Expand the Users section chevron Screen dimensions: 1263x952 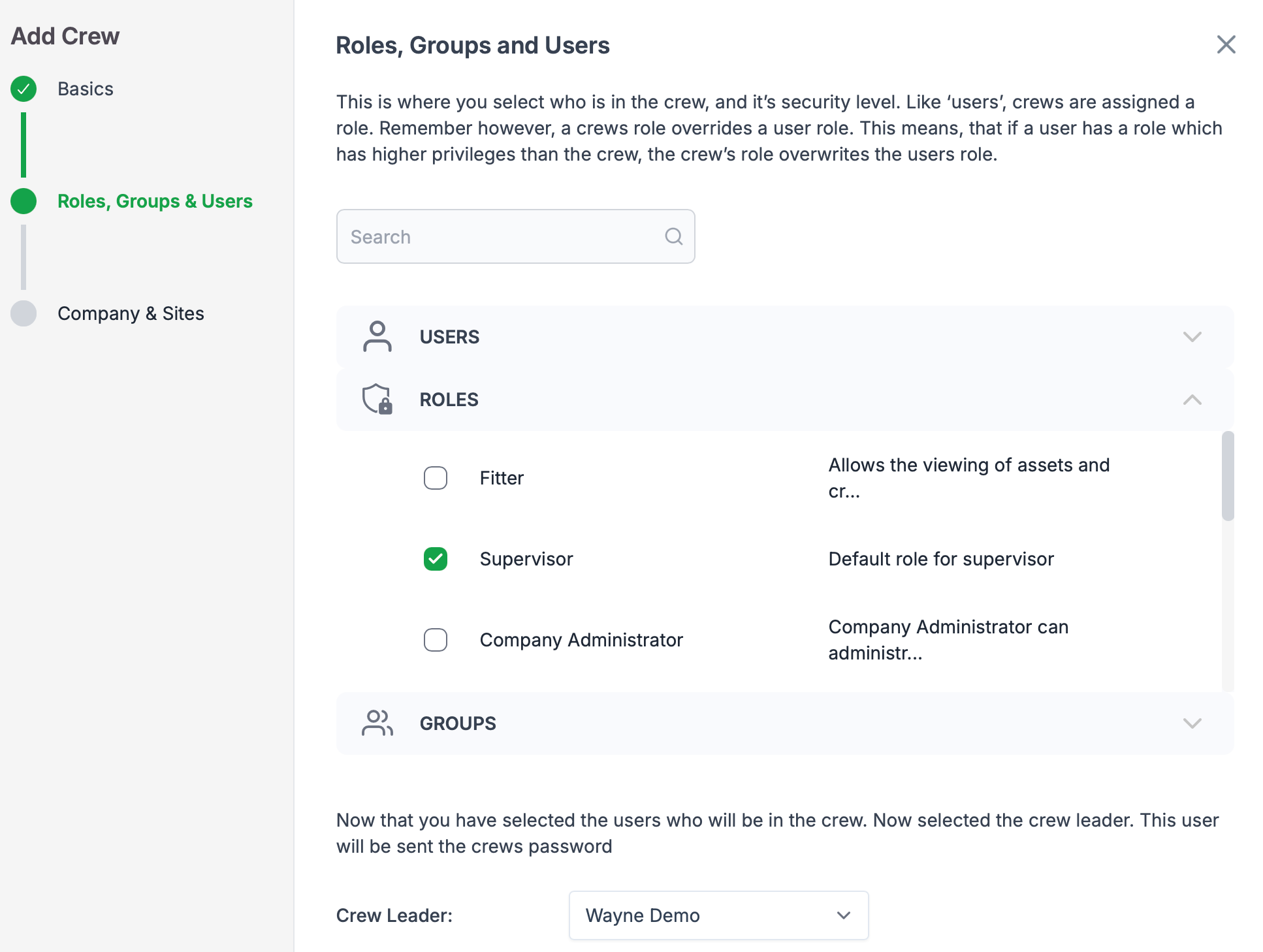(x=1192, y=337)
